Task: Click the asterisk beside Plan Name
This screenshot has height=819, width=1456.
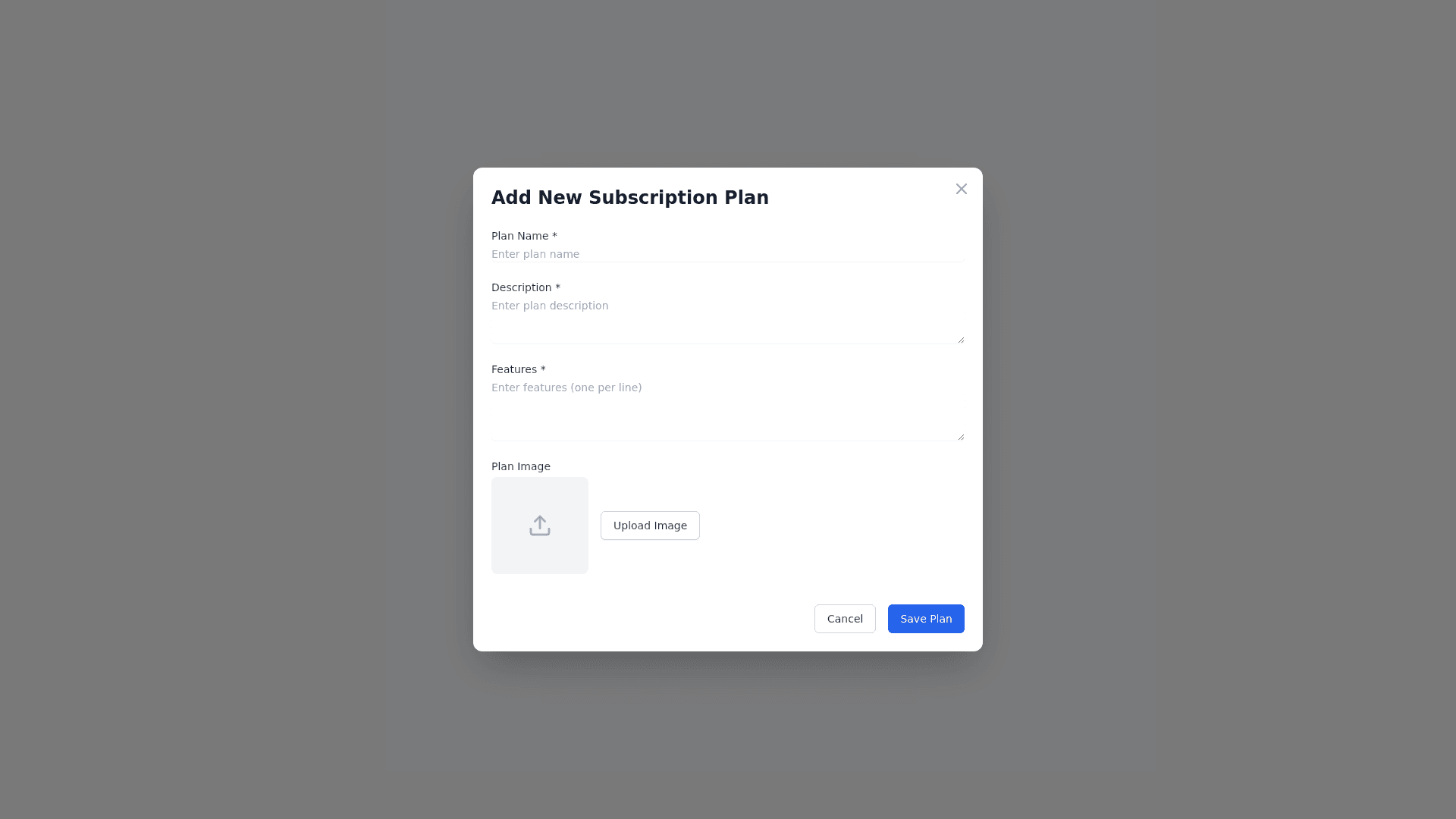Action: [554, 236]
